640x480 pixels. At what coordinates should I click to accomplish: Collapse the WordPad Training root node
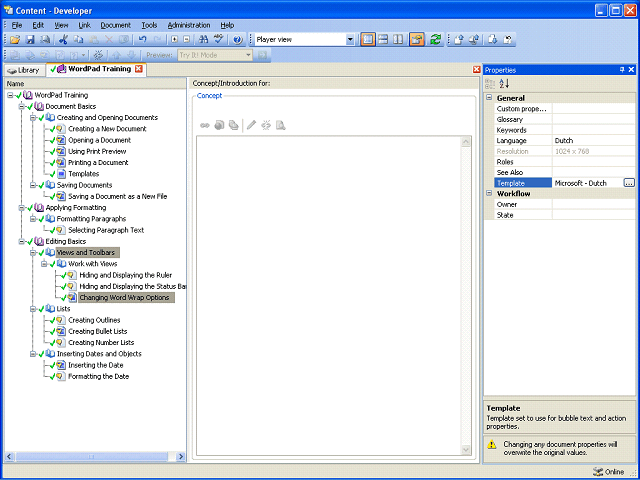click(10, 95)
